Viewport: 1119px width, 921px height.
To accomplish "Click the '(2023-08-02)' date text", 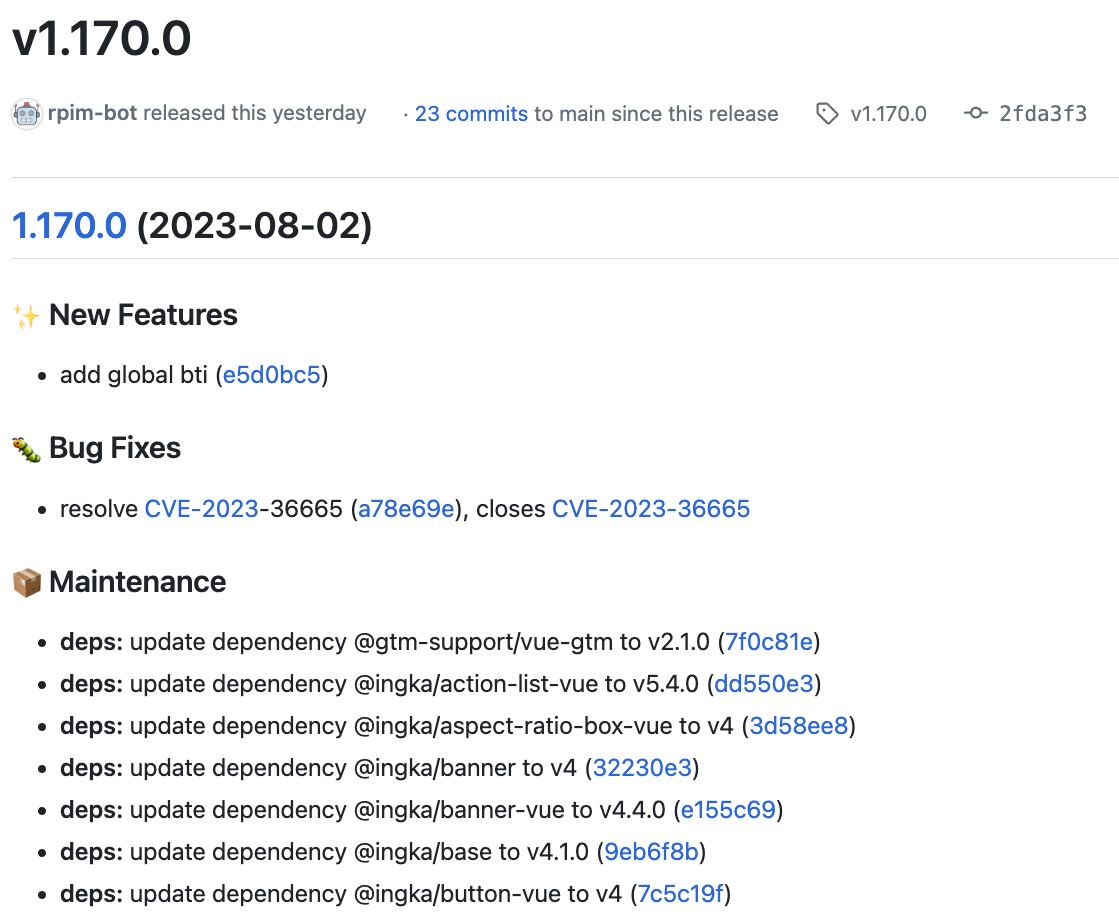I will pyautogui.click(x=254, y=225).
